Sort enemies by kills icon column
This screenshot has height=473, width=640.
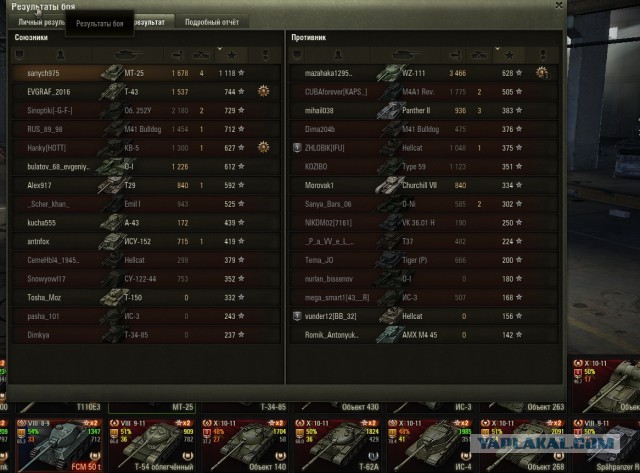[479, 54]
